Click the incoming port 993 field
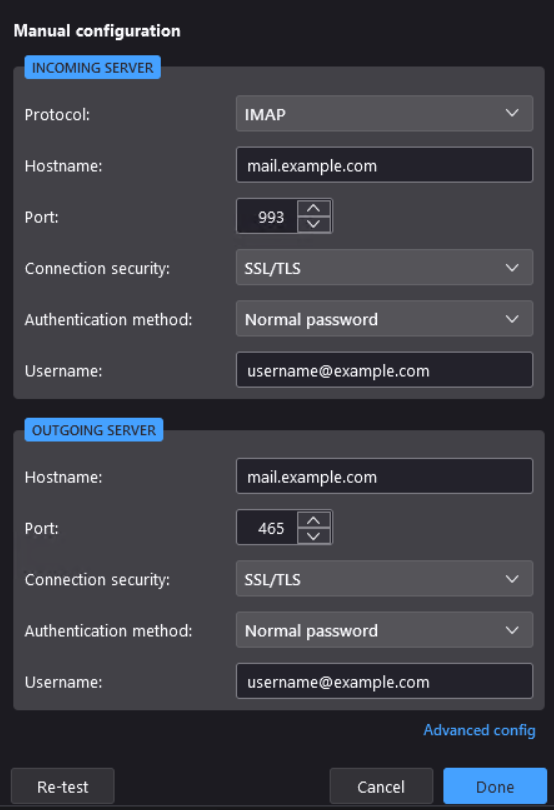 pos(267,216)
